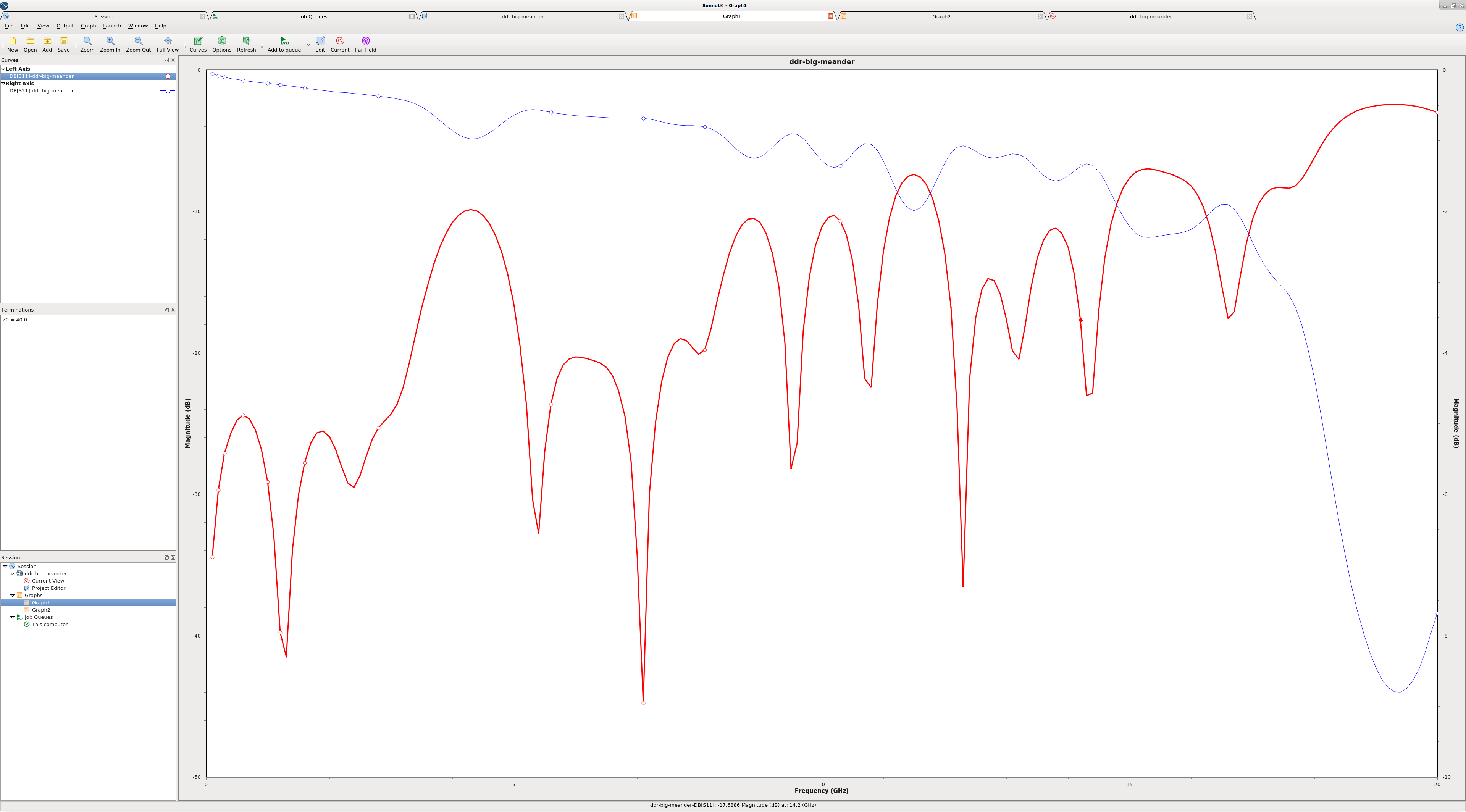
Task: Click the ddr-big-meander graph title
Action: tap(821, 62)
